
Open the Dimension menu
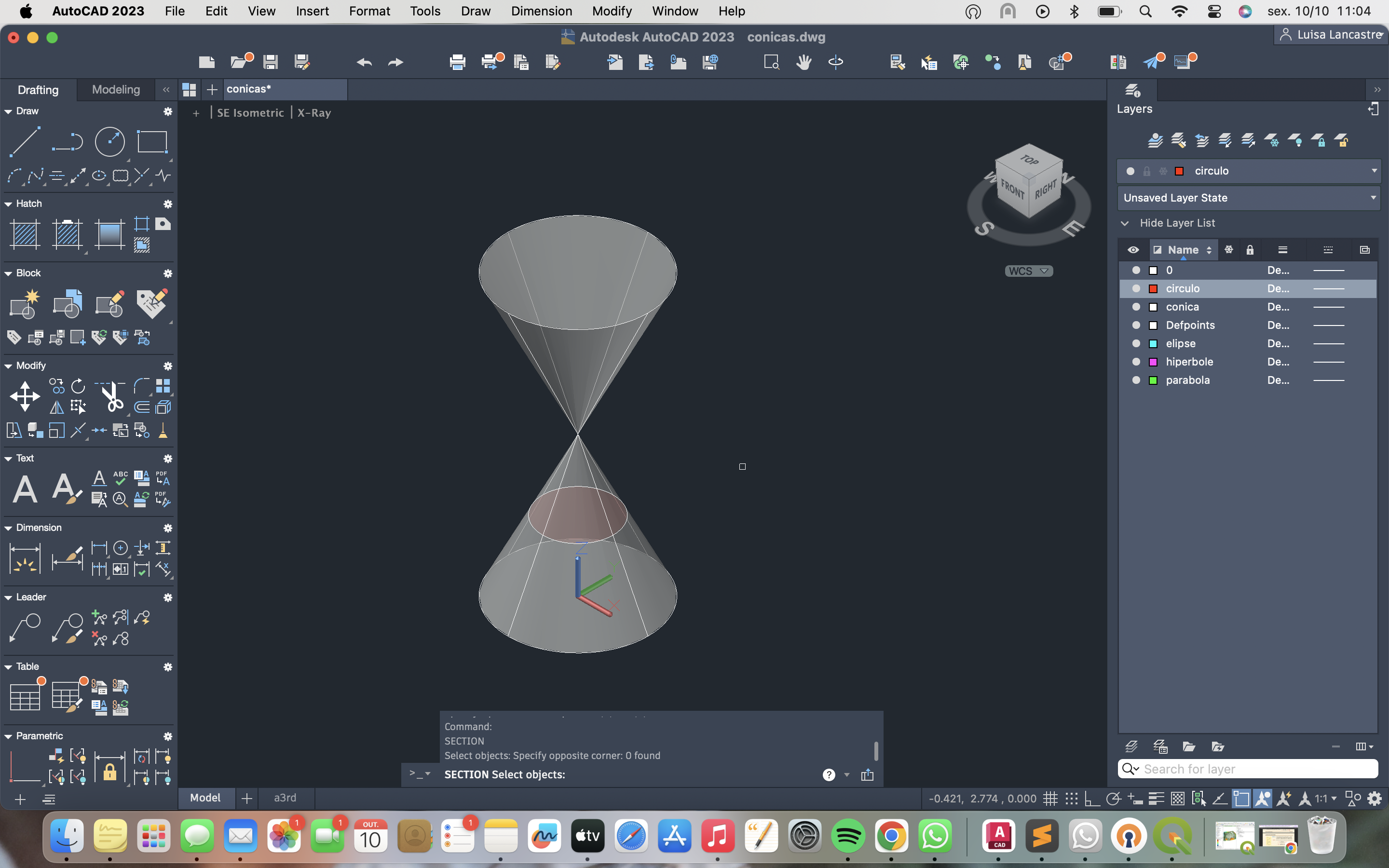pos(541,11)
